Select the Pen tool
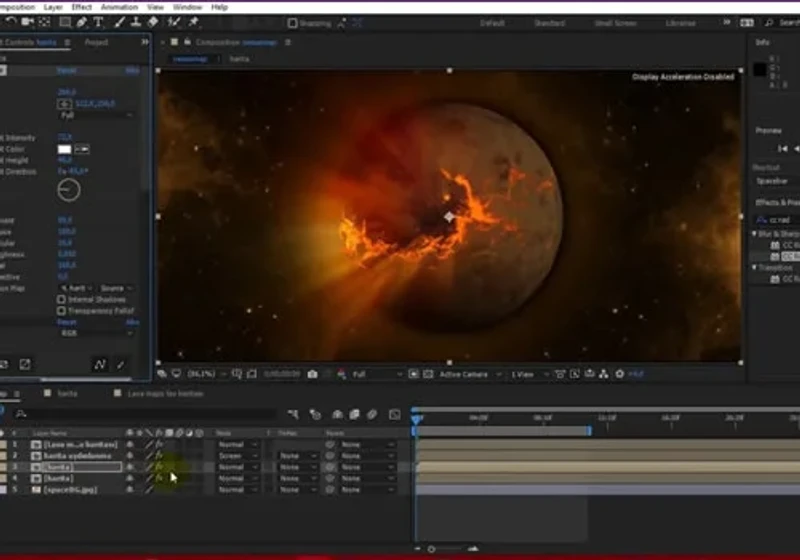The height and width of the screenshot is (560, 800). tap(82, 22)
